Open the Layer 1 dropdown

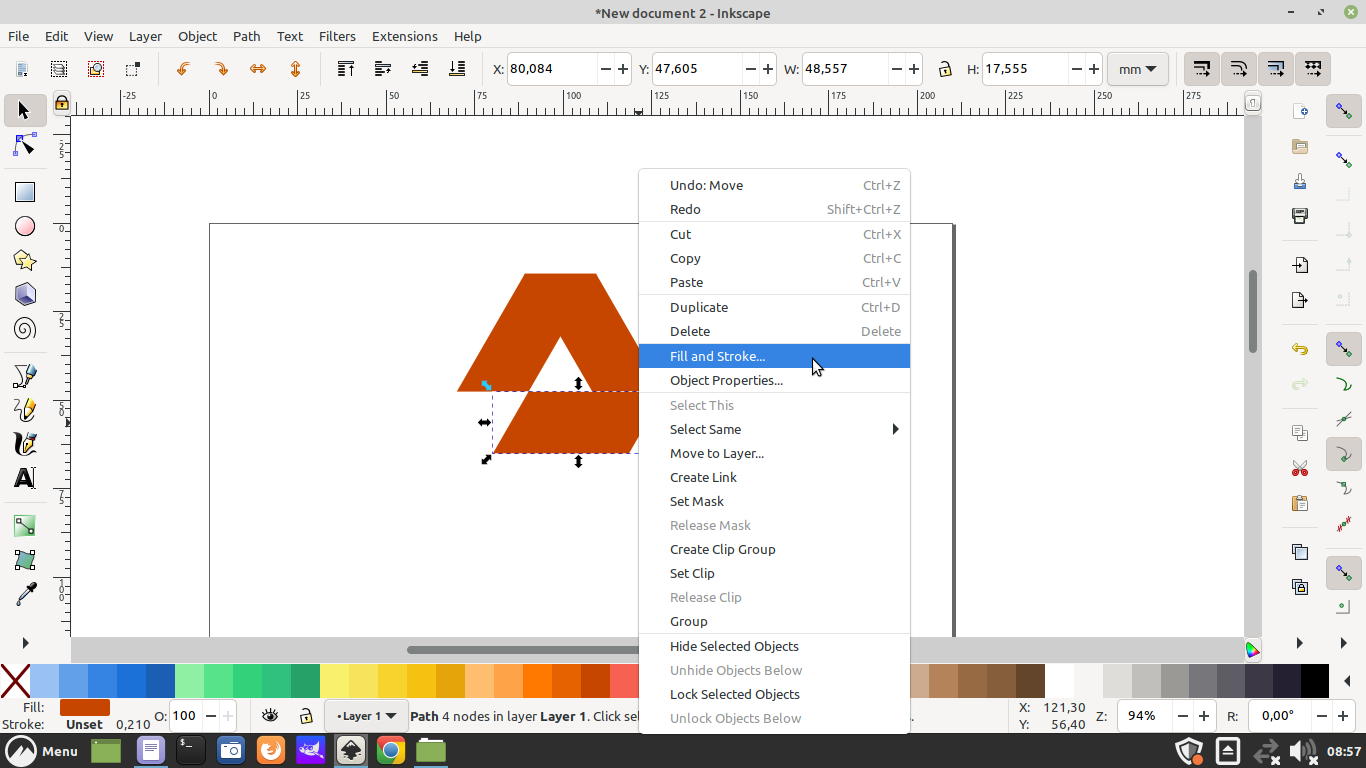click(x=366, y=716)
